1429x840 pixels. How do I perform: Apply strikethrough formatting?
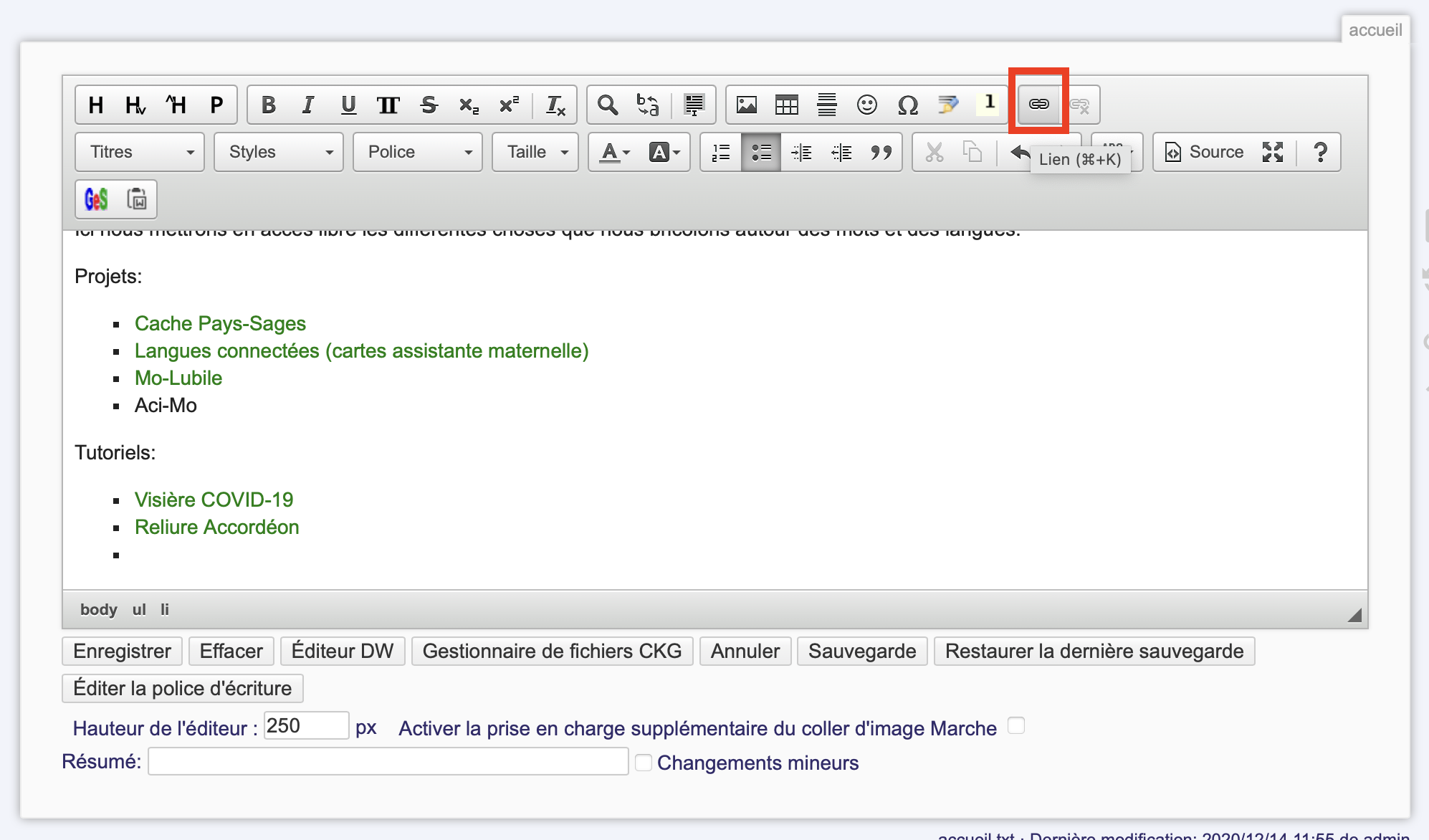click(x=429, y=105)
